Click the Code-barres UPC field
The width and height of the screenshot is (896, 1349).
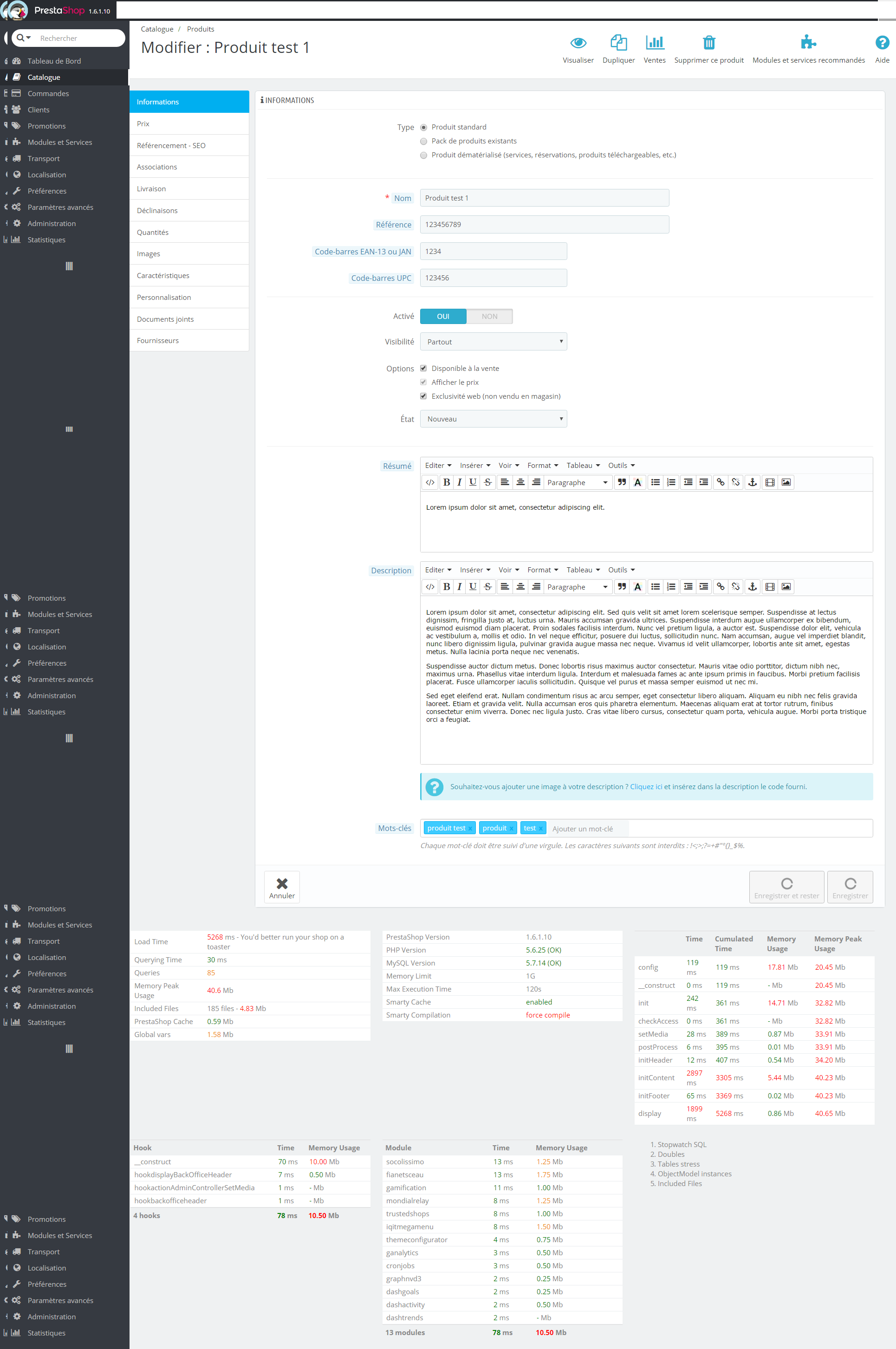[x=493, y=278]
